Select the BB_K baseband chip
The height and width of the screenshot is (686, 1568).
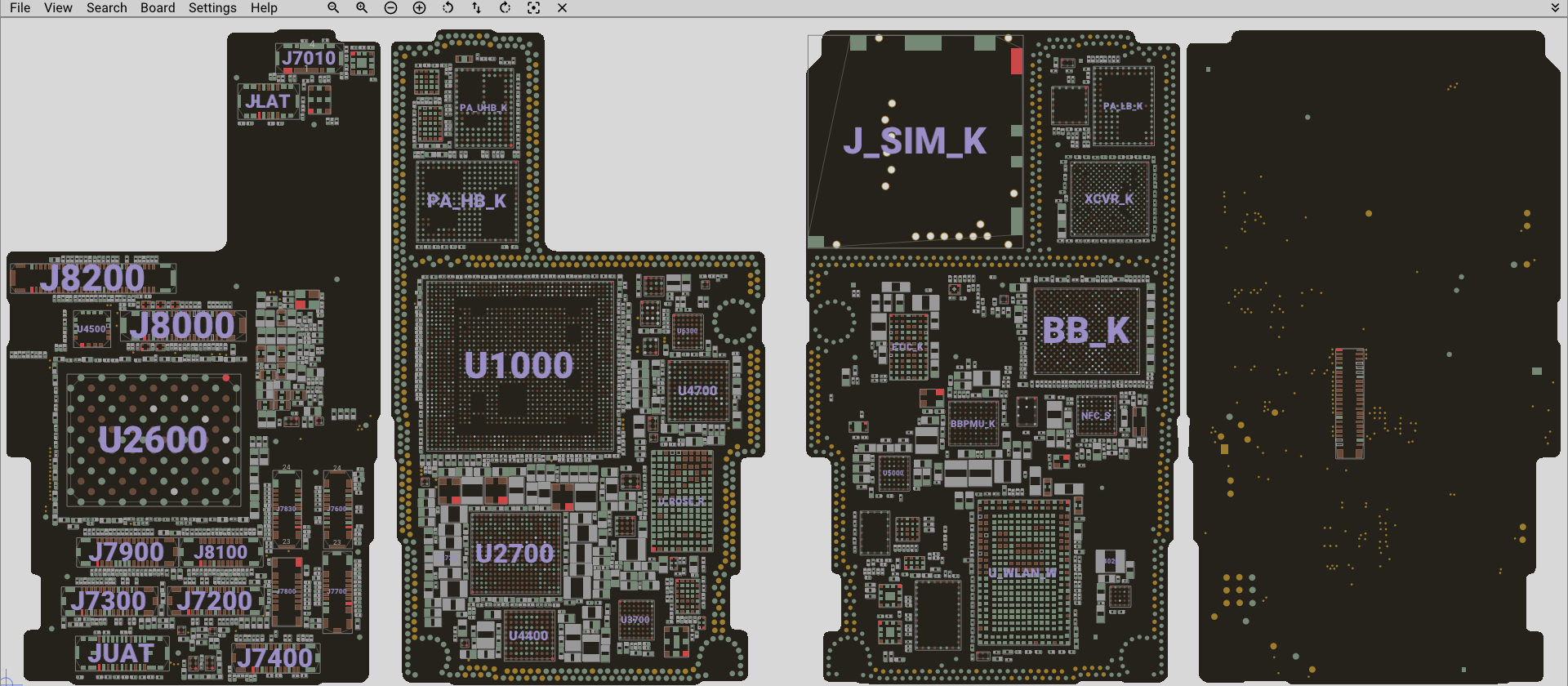[x=1086, y=331]
